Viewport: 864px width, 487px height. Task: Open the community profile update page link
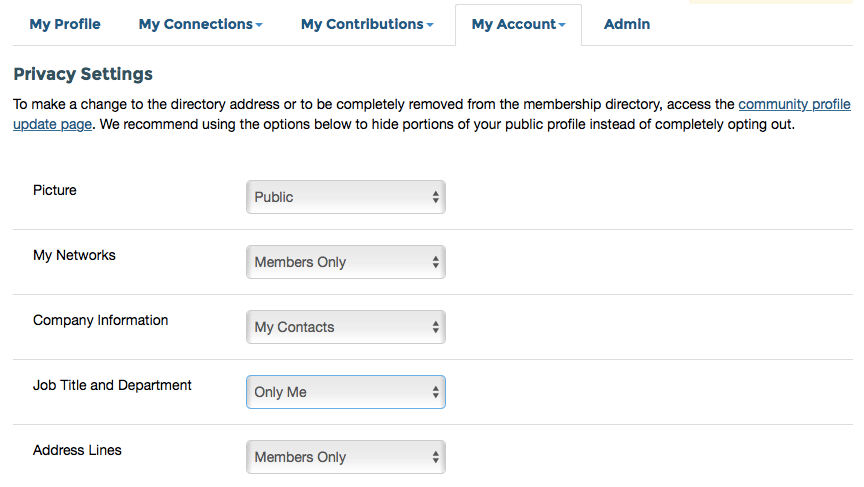[794, 104]
